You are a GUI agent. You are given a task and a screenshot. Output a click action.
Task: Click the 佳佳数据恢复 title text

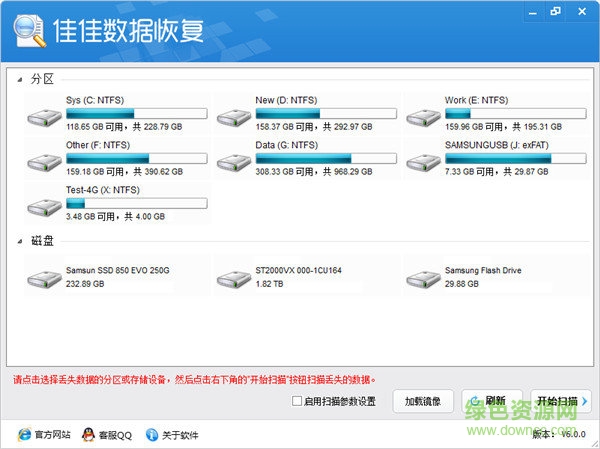pyautogui.click(x=129, y=31)
